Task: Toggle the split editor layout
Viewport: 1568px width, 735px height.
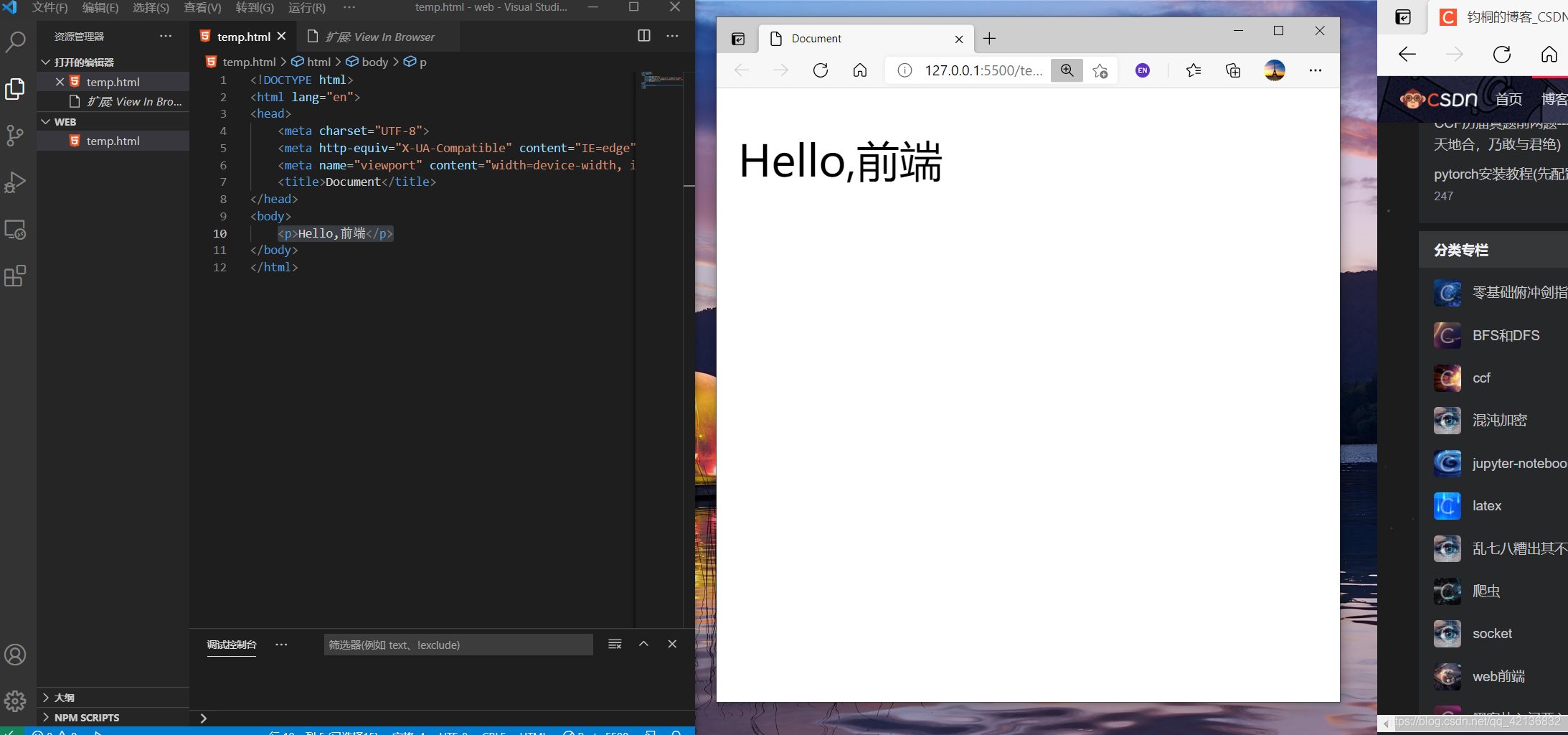Action: click(643, 36)
